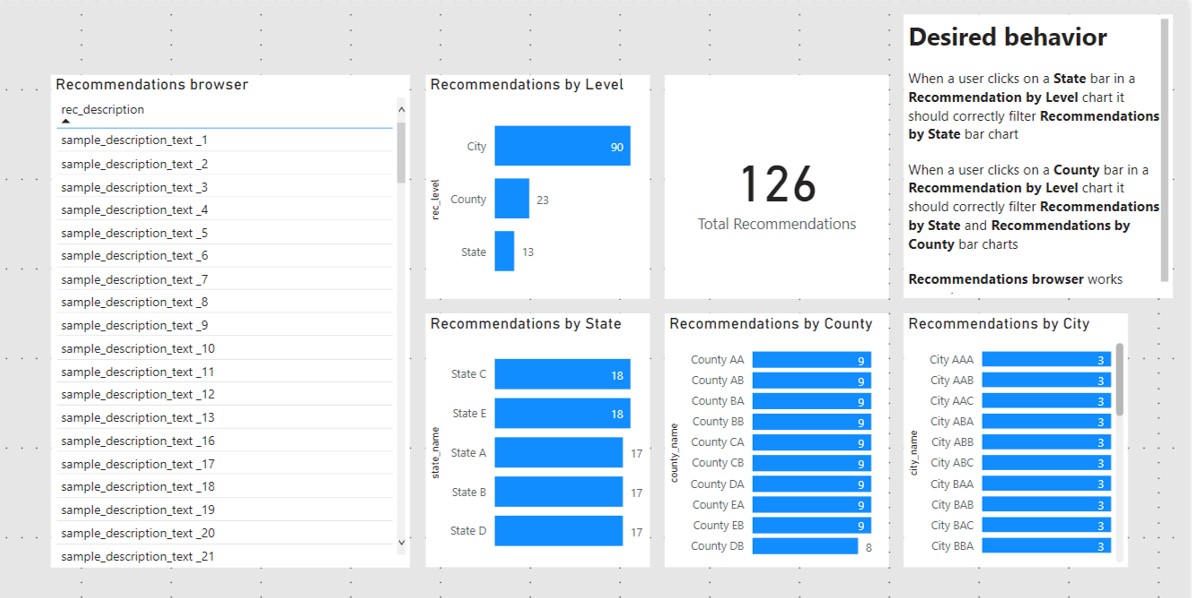Select the City AAC bar

[x=1046, y=400]
